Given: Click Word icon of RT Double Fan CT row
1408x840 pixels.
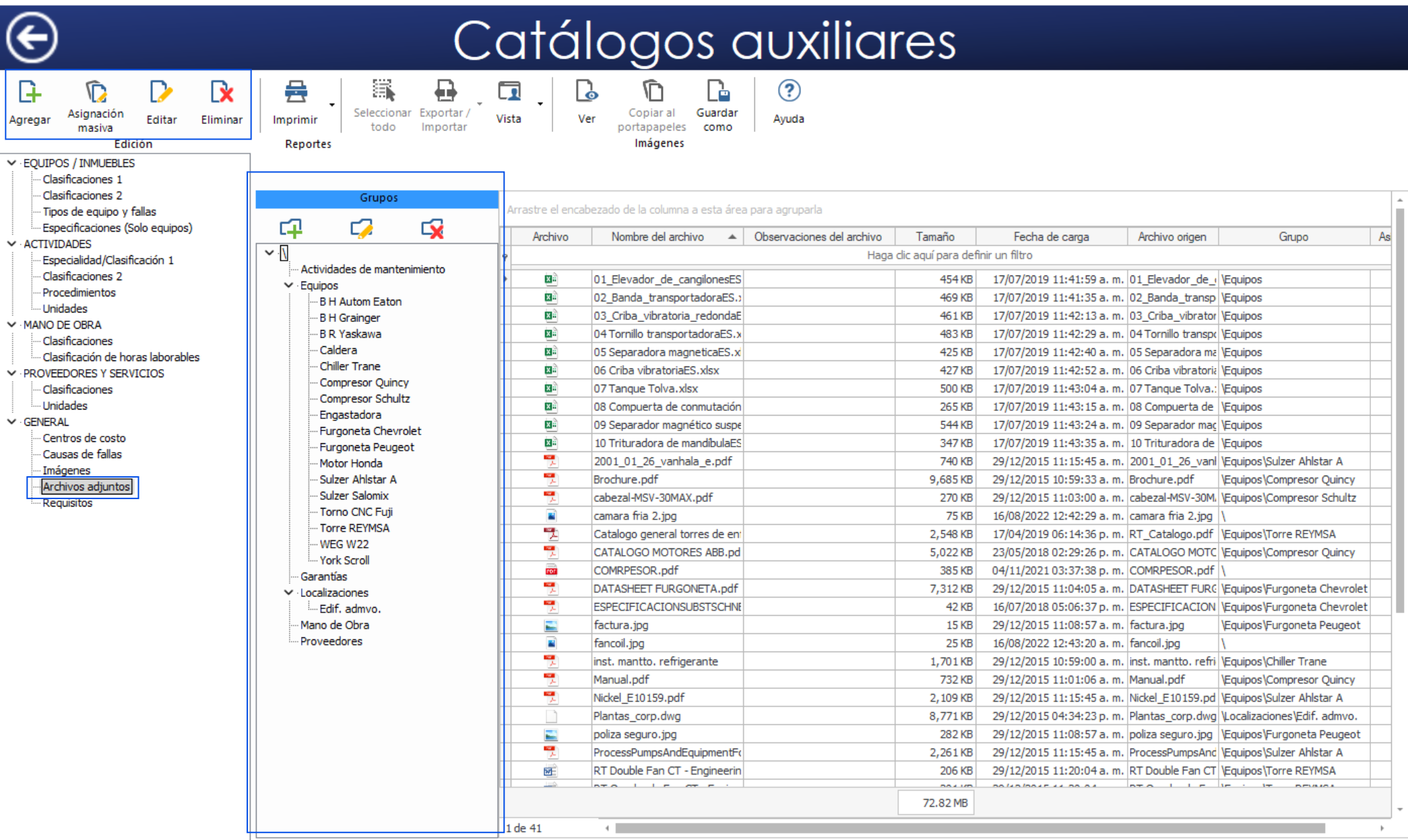Looking at the screenshot, I should point(550,771).
